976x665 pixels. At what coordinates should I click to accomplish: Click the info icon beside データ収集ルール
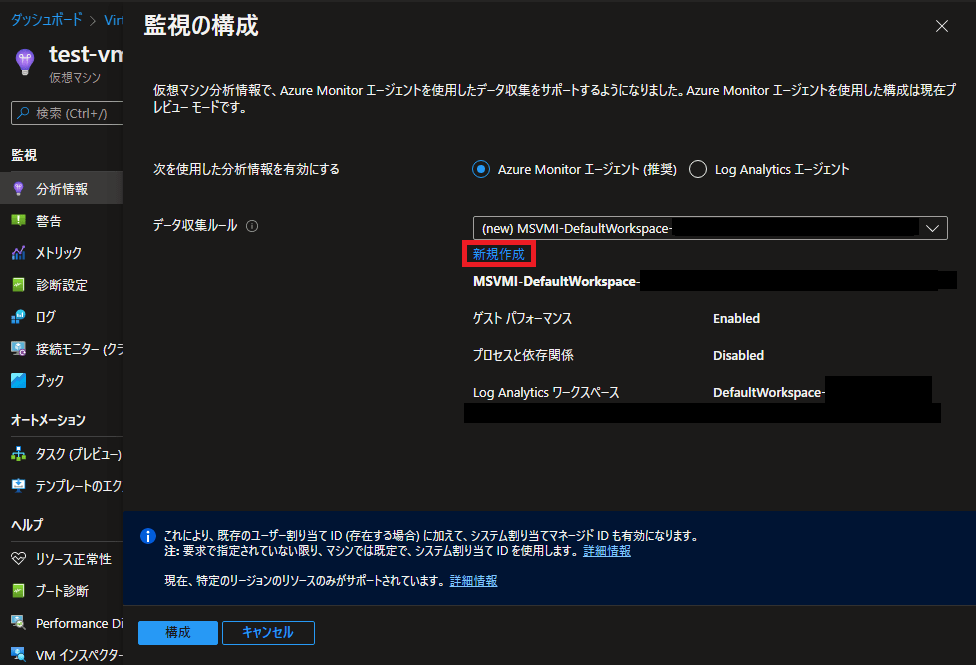(252, 226)
